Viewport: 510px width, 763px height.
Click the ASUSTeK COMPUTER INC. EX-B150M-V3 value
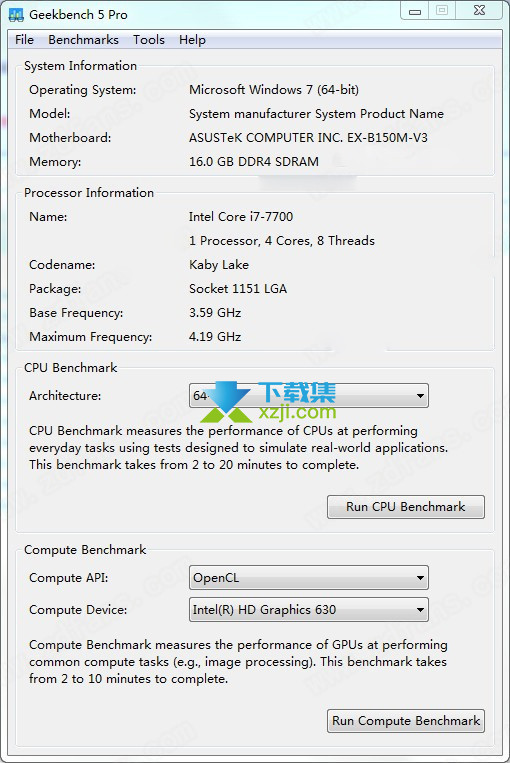coord(308,138)
